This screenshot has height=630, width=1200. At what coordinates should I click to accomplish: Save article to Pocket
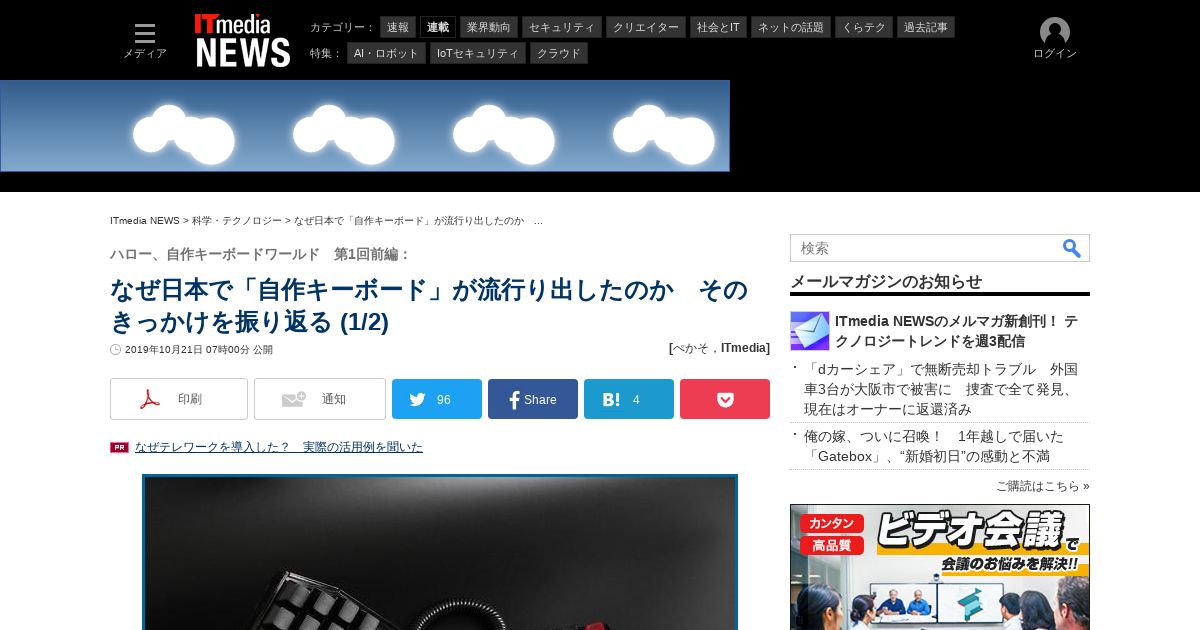tap(725, 399)
